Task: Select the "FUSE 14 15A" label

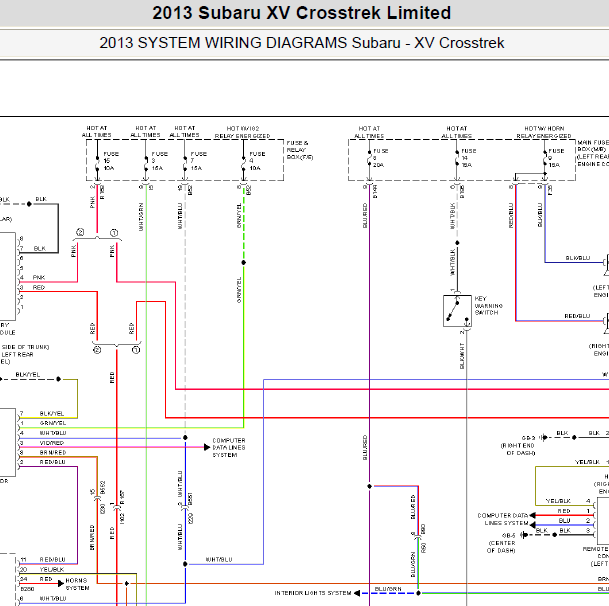Action: tap(468, 158)
